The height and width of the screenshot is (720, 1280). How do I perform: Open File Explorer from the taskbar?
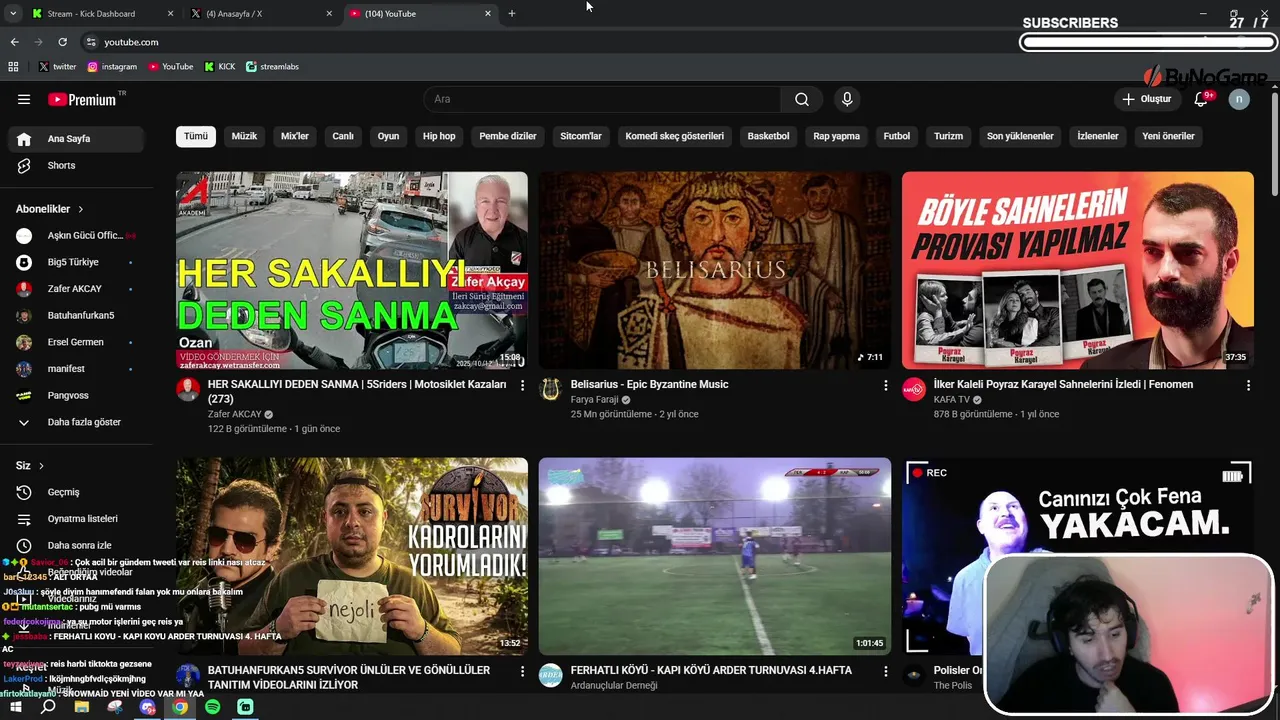[x=82, y=707]
